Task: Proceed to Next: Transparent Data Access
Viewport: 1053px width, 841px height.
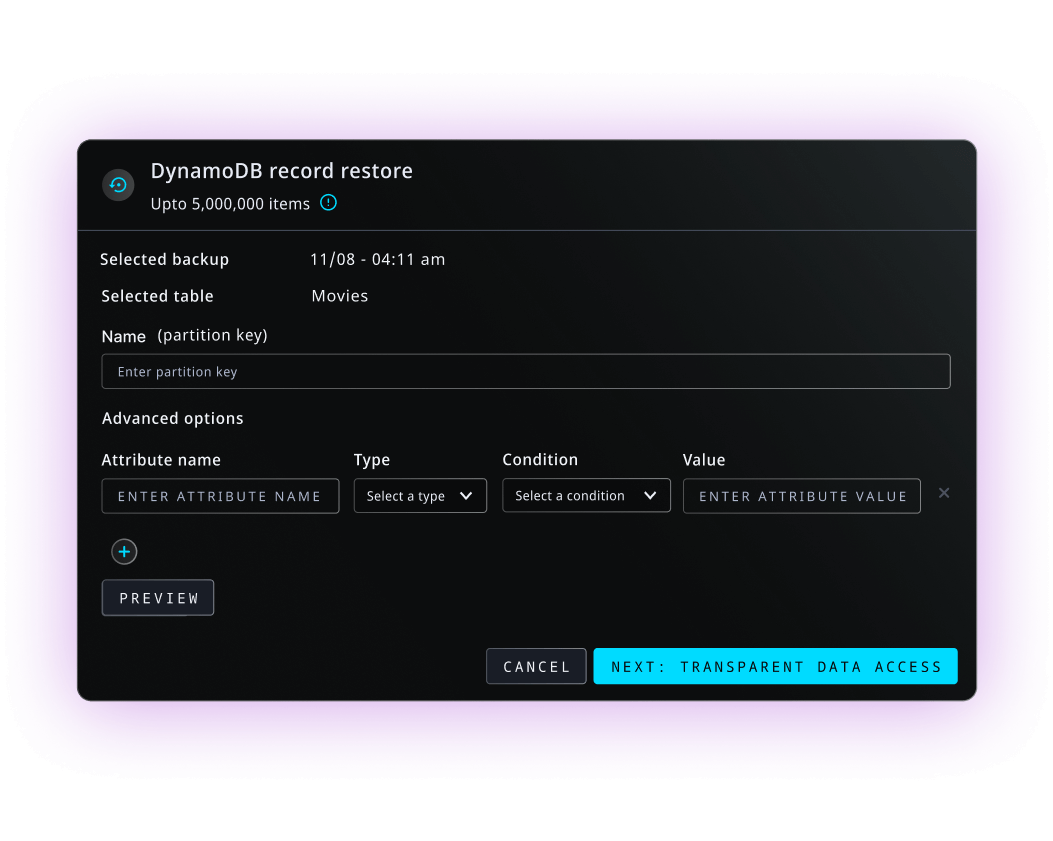Action: pos(776,666)
